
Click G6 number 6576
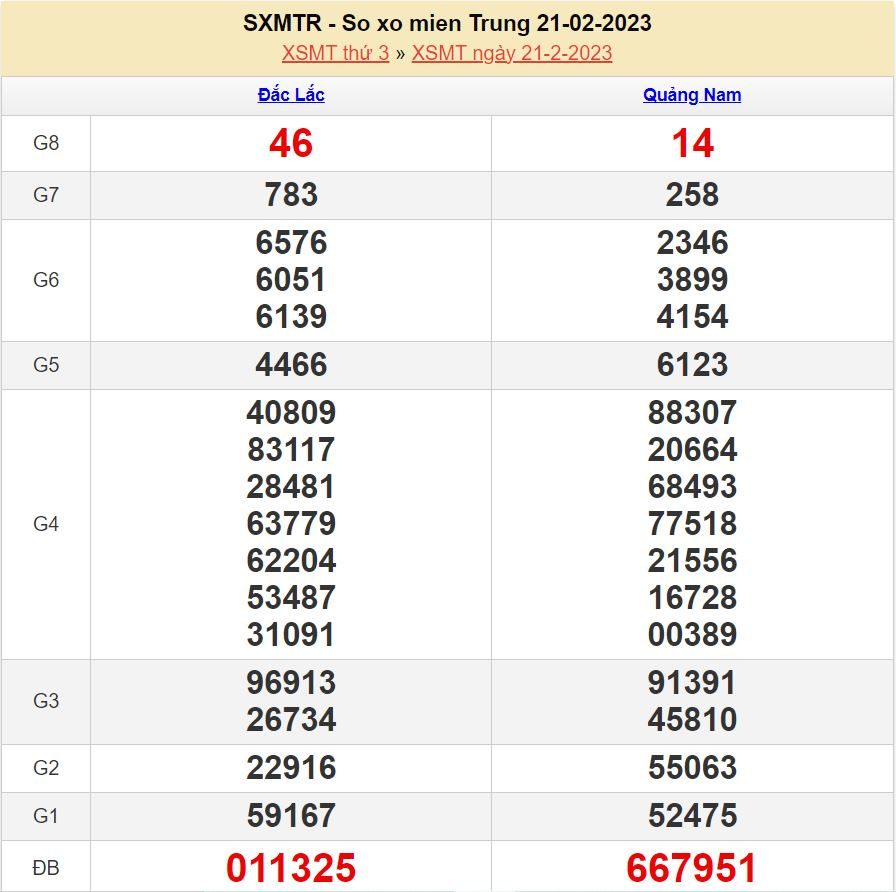(291, 243)
